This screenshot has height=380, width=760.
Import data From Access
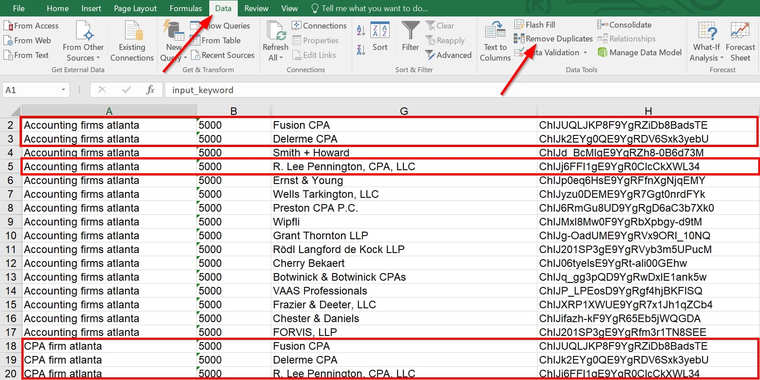32,26
